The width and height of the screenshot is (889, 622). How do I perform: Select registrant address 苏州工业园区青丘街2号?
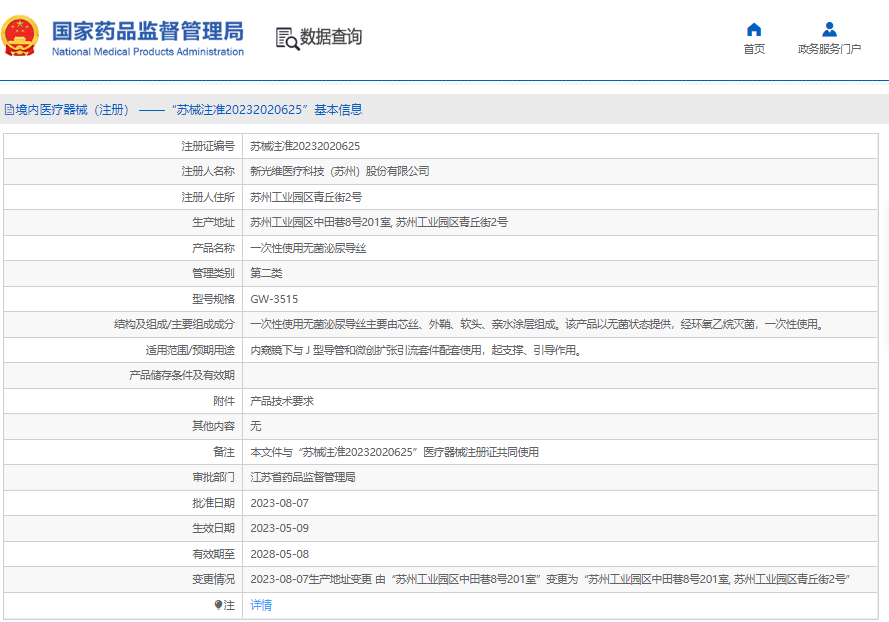[x=306, y=197]
